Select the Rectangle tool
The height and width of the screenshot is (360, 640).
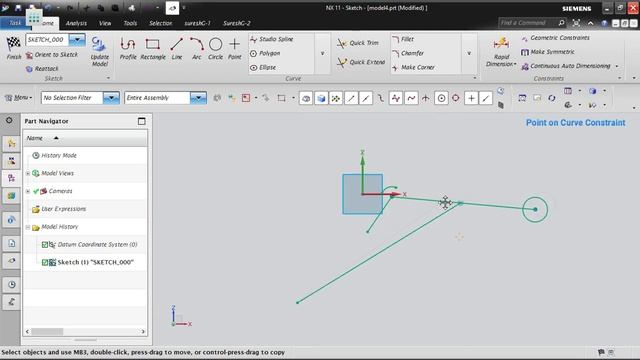tap(153, 49)
